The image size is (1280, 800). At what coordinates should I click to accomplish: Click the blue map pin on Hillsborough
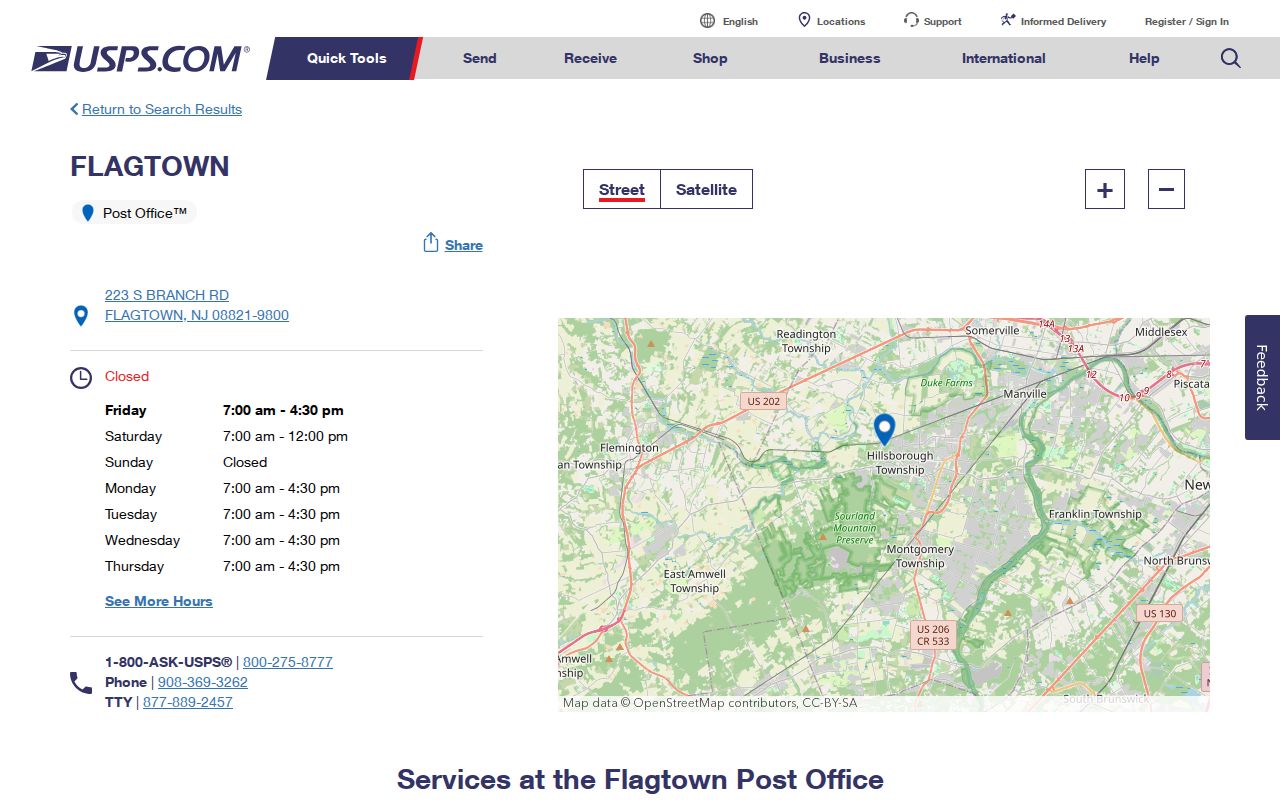pos(884,429)
